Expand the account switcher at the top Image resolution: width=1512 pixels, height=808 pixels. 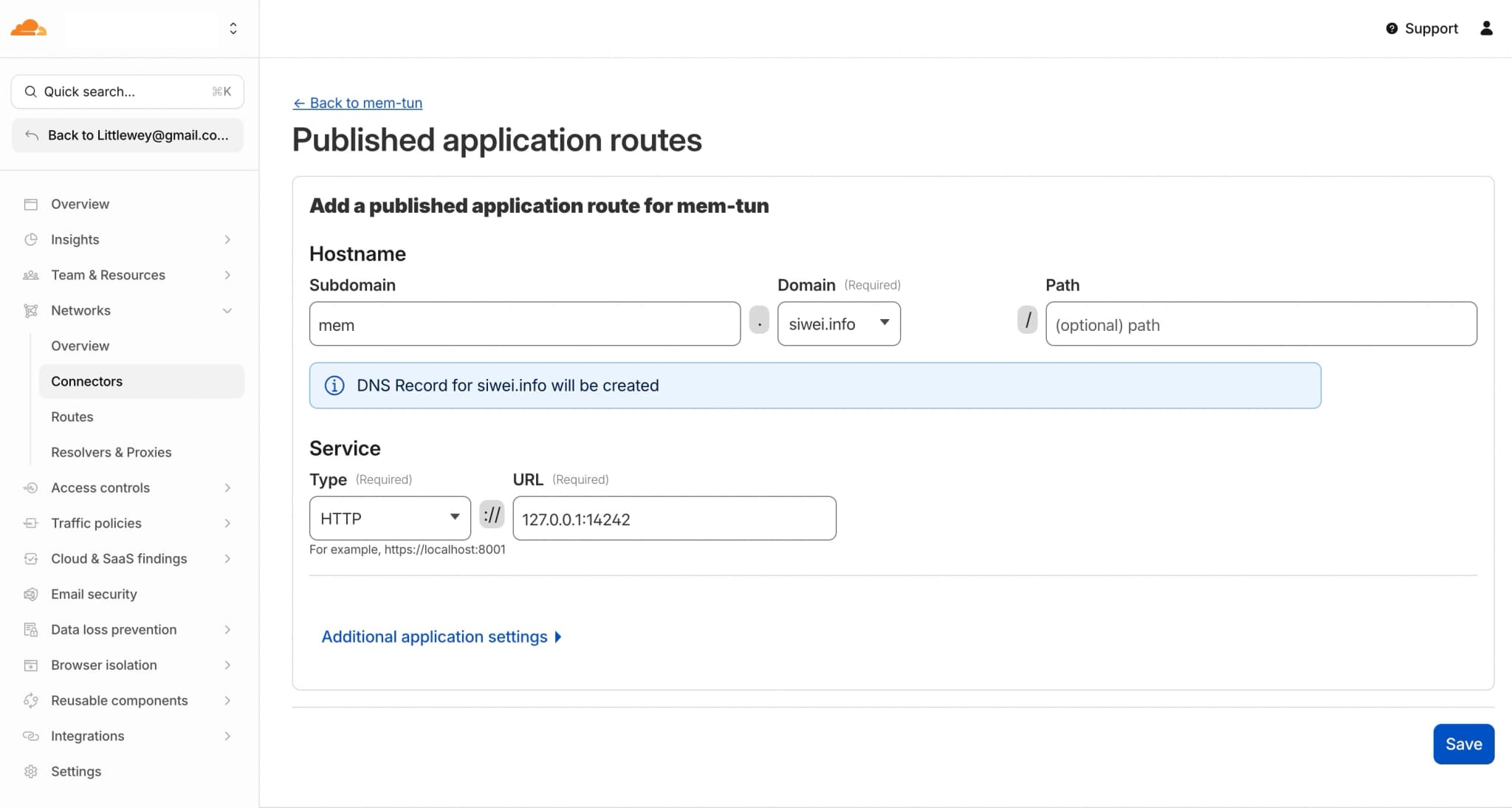233,28
